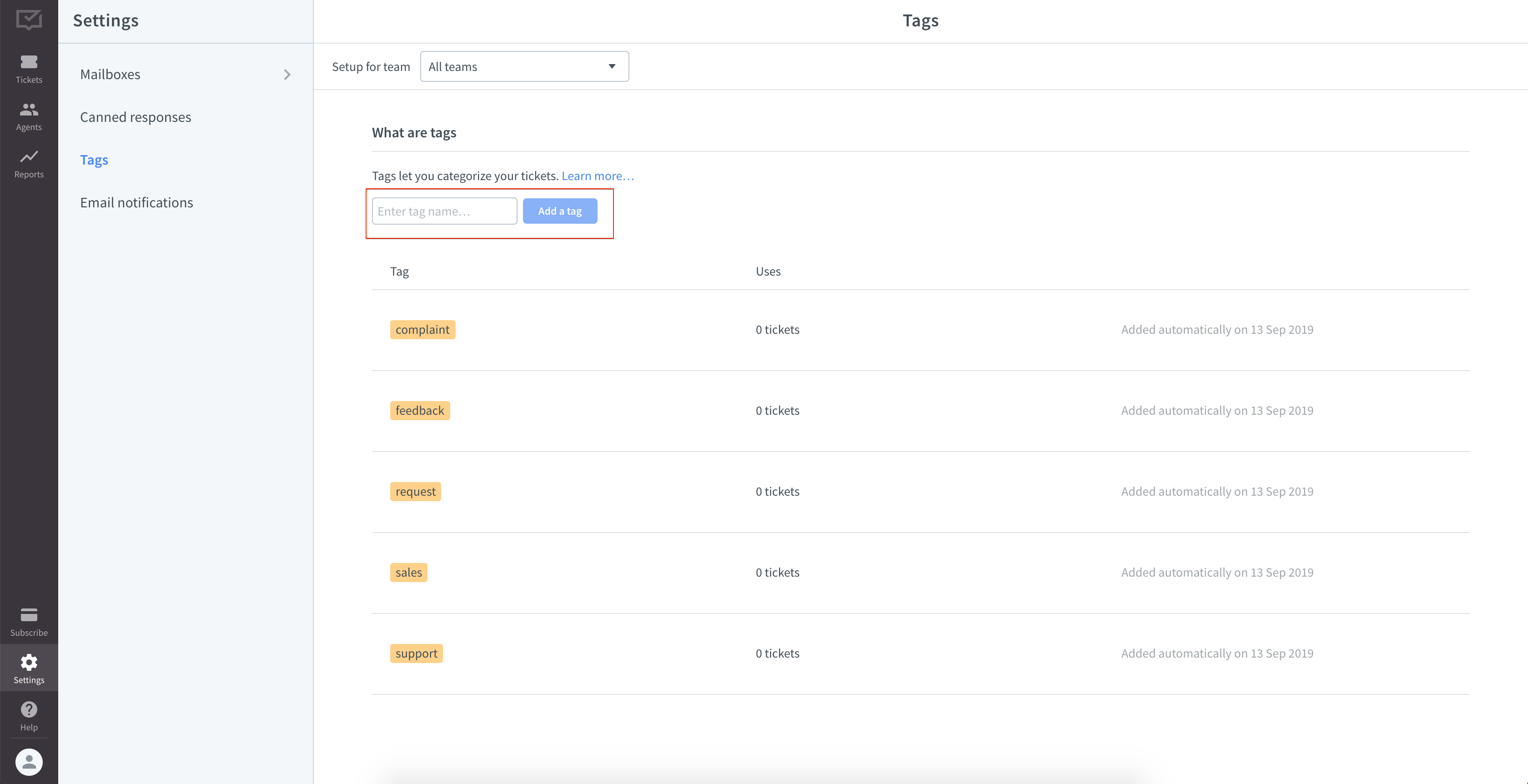Expand the Mailboxes chevron arrow
This screenshot has width=1528, height=784.
[287, 75]
